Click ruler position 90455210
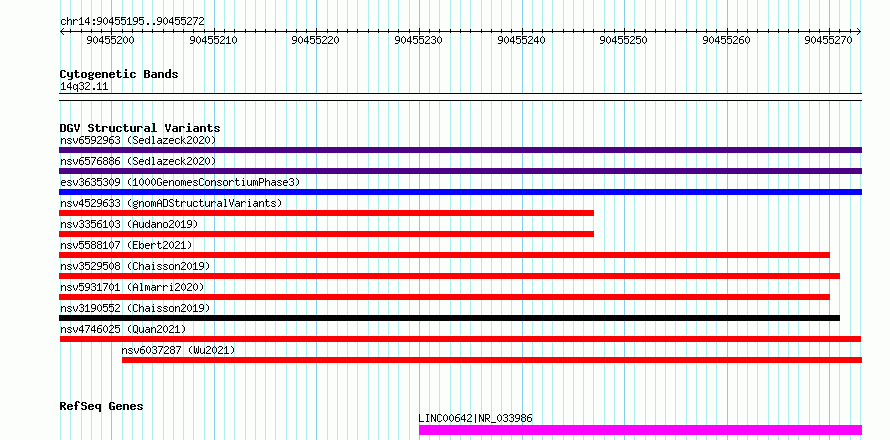The width and height of the screenshot is (890, 440). 213,40
